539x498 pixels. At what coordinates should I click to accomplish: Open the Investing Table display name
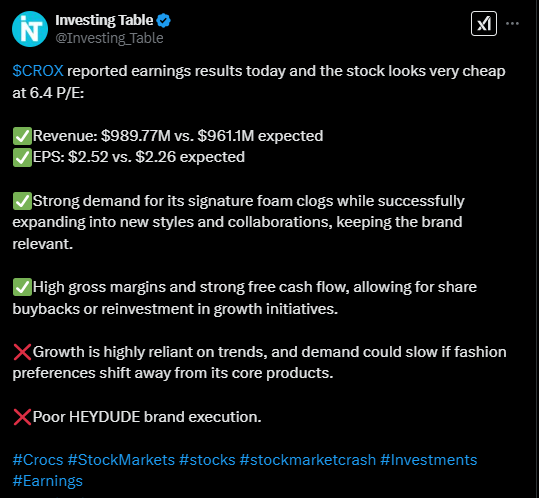coord(104,20)
